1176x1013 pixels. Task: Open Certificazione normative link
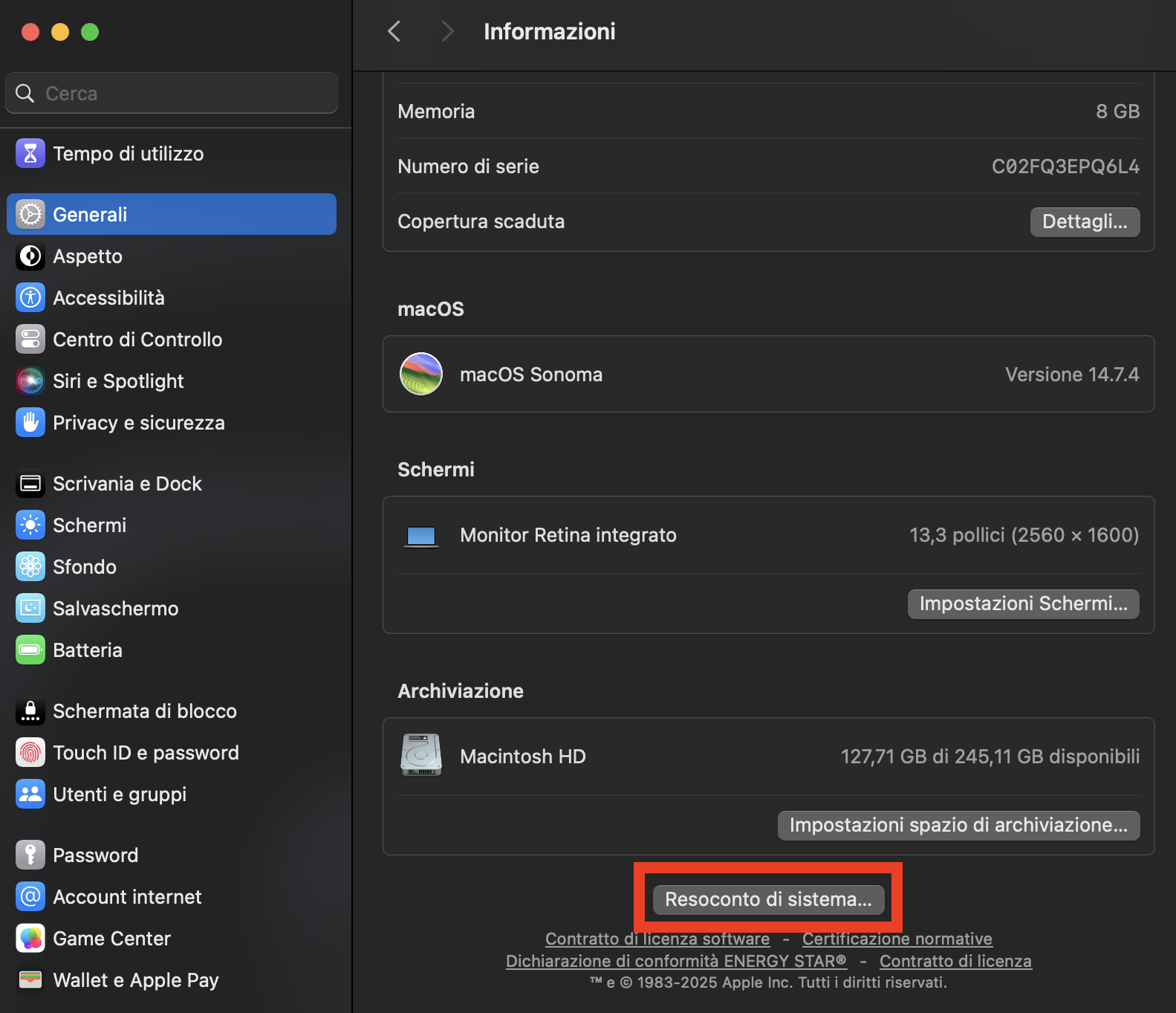(897, 939)
